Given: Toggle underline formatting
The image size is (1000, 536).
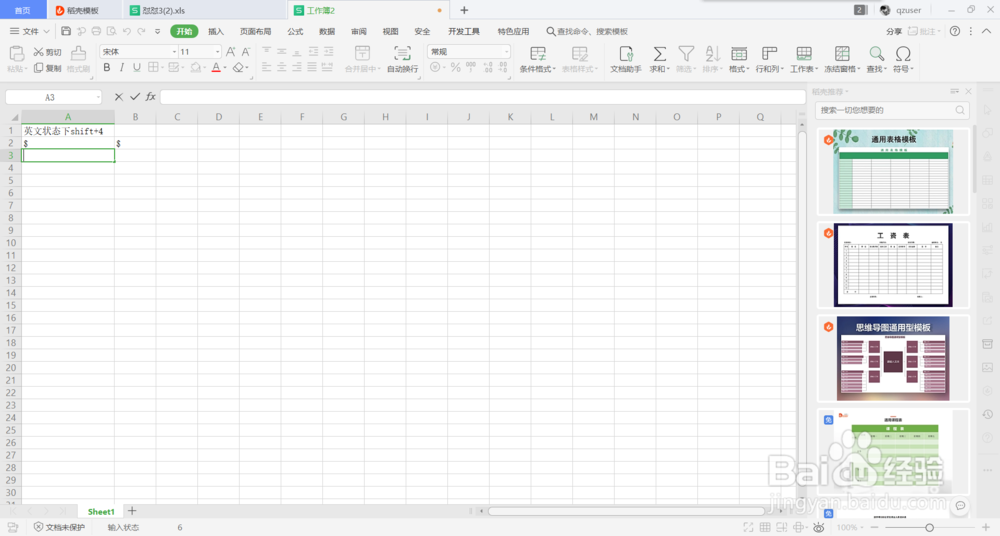Looking at the screenshot, I should click(136, 68).
